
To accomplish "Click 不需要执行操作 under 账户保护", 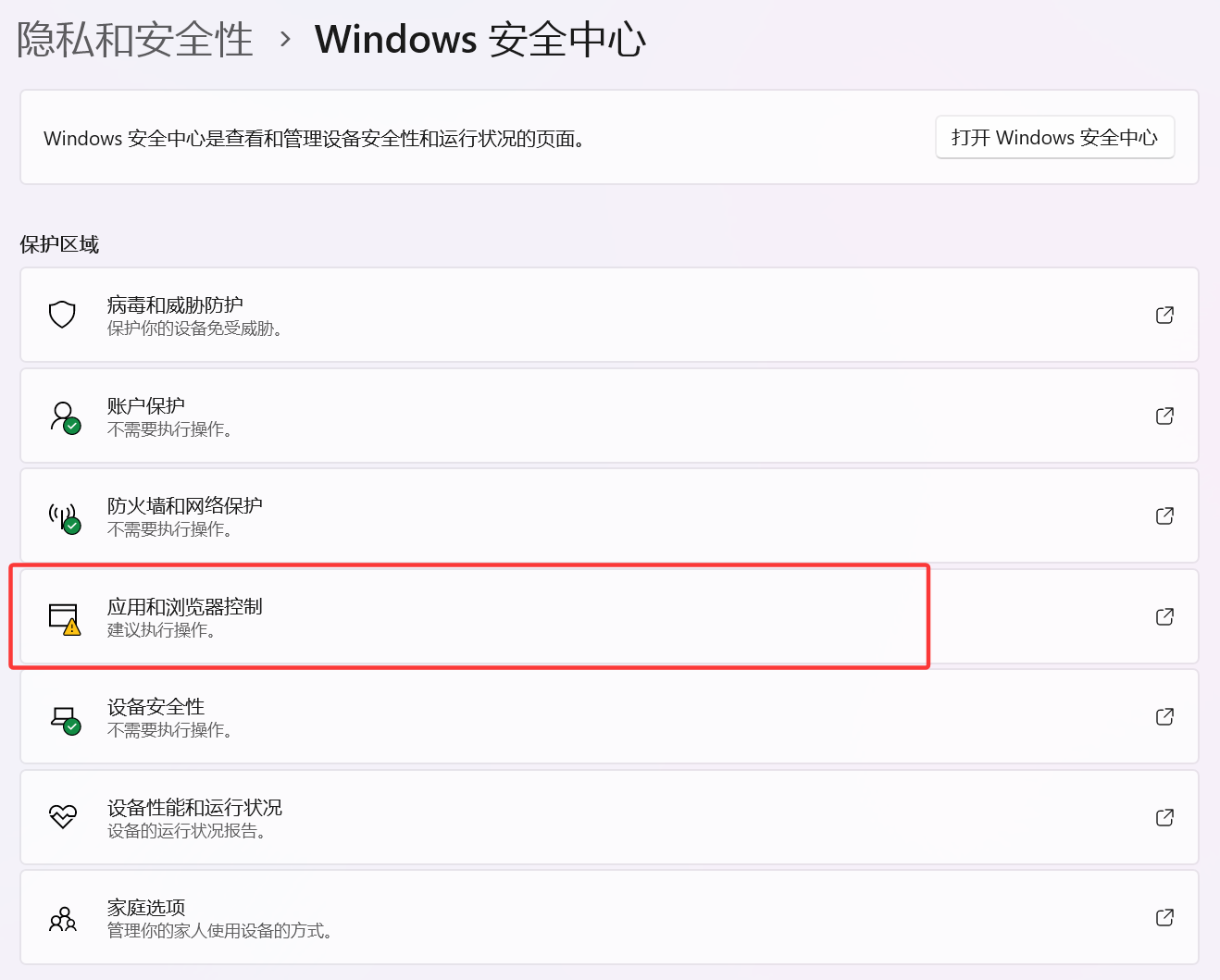I will (169, 429).
